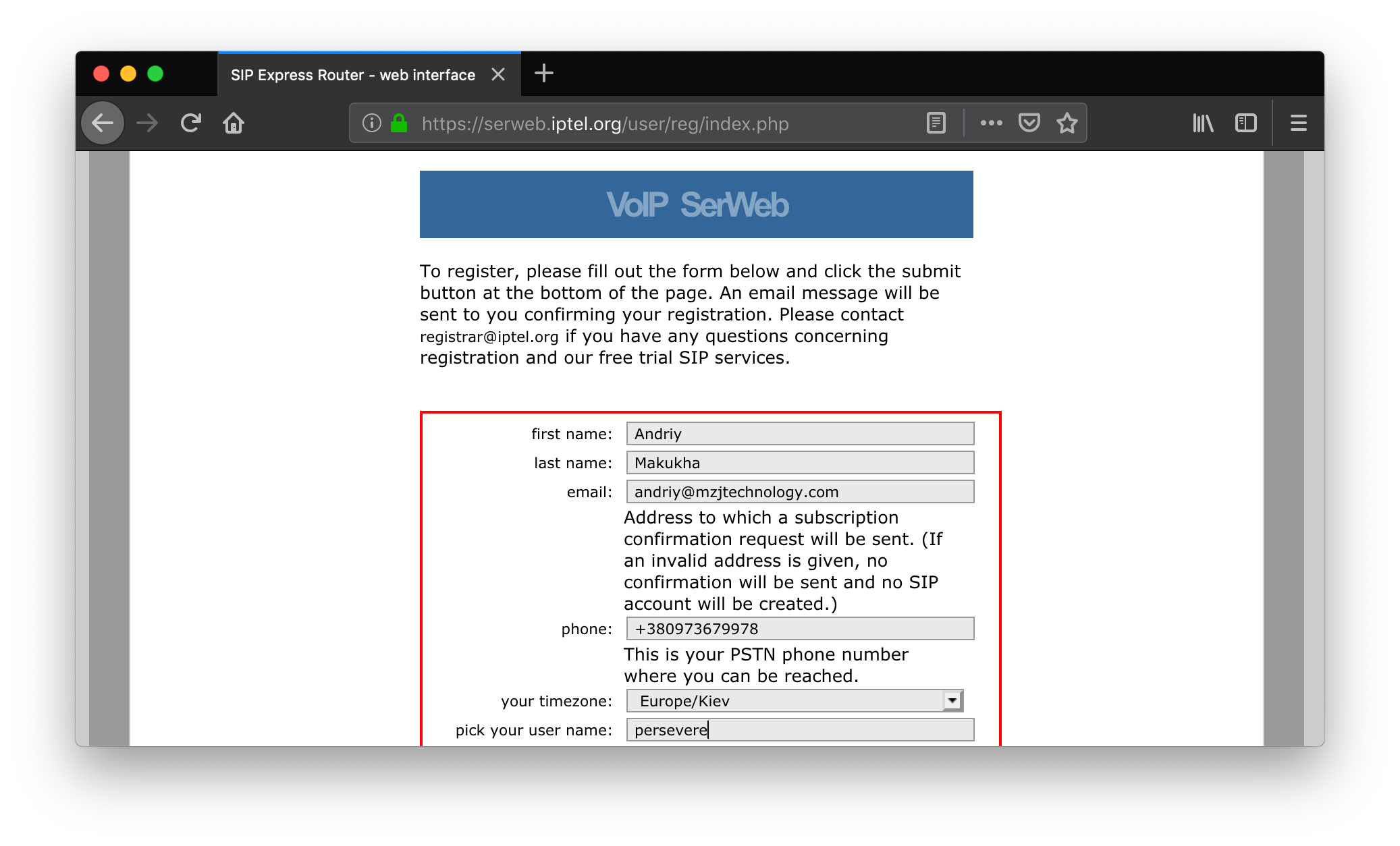Click the green secure connection padlock
Screen dimensions: 1400x846
(x=399, y=123)
